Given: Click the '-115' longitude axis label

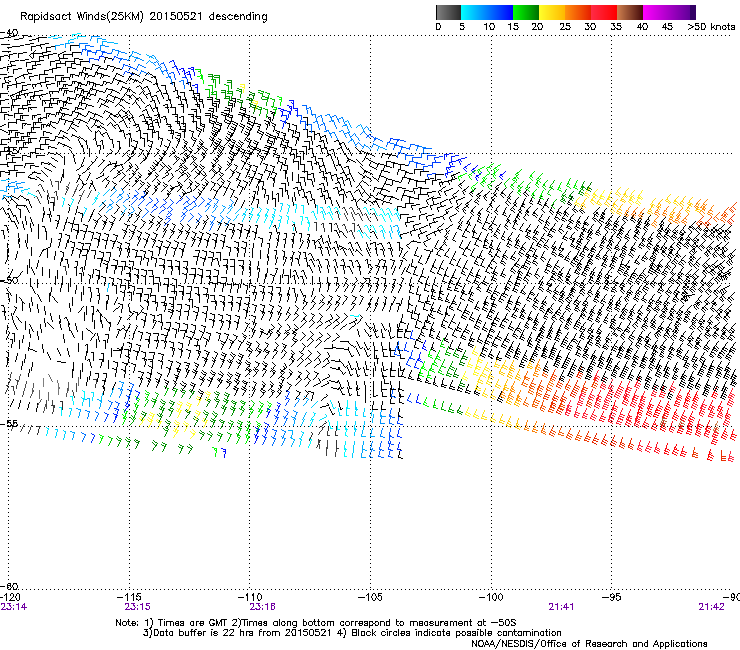Looking at the screenshot, I should [x=130, y=597].
